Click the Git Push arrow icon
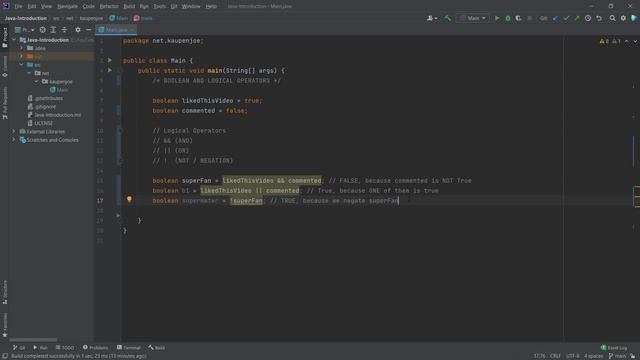The height and width of the screenshot is (360, 640). point(577,18)
